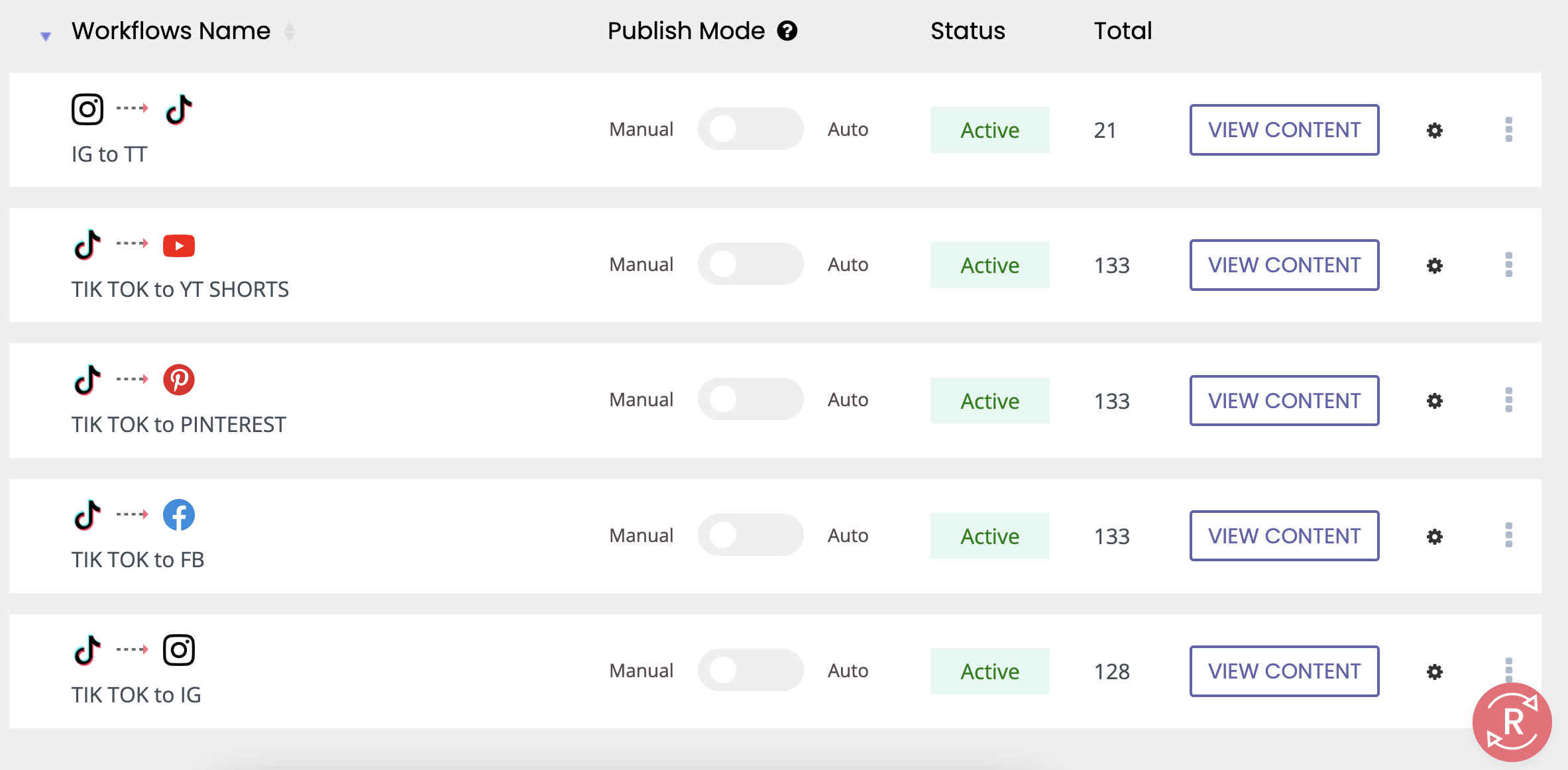The width and height of the screenshot is (1568, 770).
Task: Open settings gear for TIK TOK to PINTEREST
Action: (1434, 401)
